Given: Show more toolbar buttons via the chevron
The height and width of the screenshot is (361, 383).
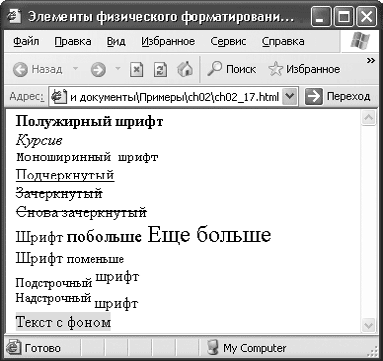Looking at the screenshot, I should click(371, 60).
